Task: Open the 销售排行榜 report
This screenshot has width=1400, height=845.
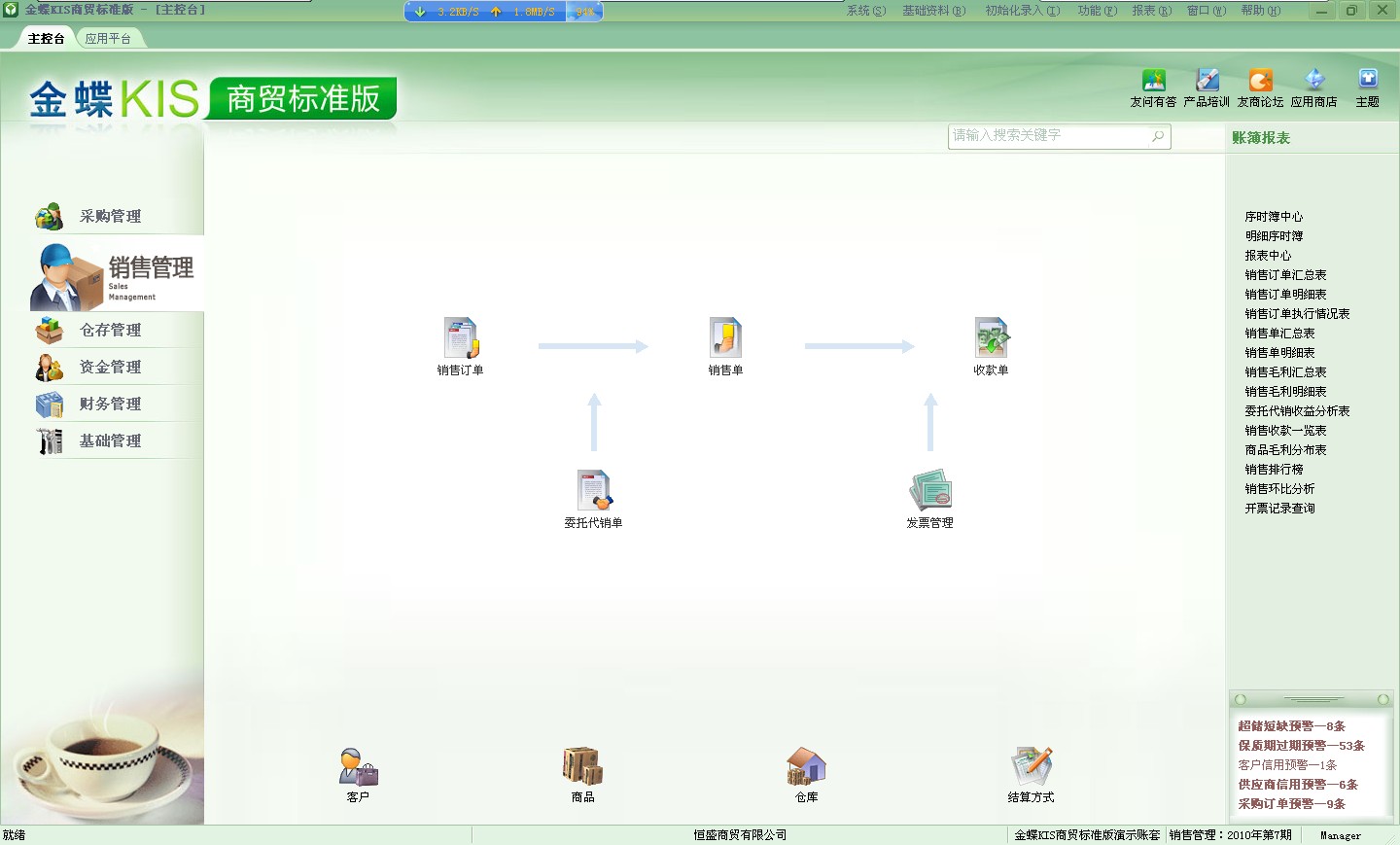Action: (x=1274, y=470)
